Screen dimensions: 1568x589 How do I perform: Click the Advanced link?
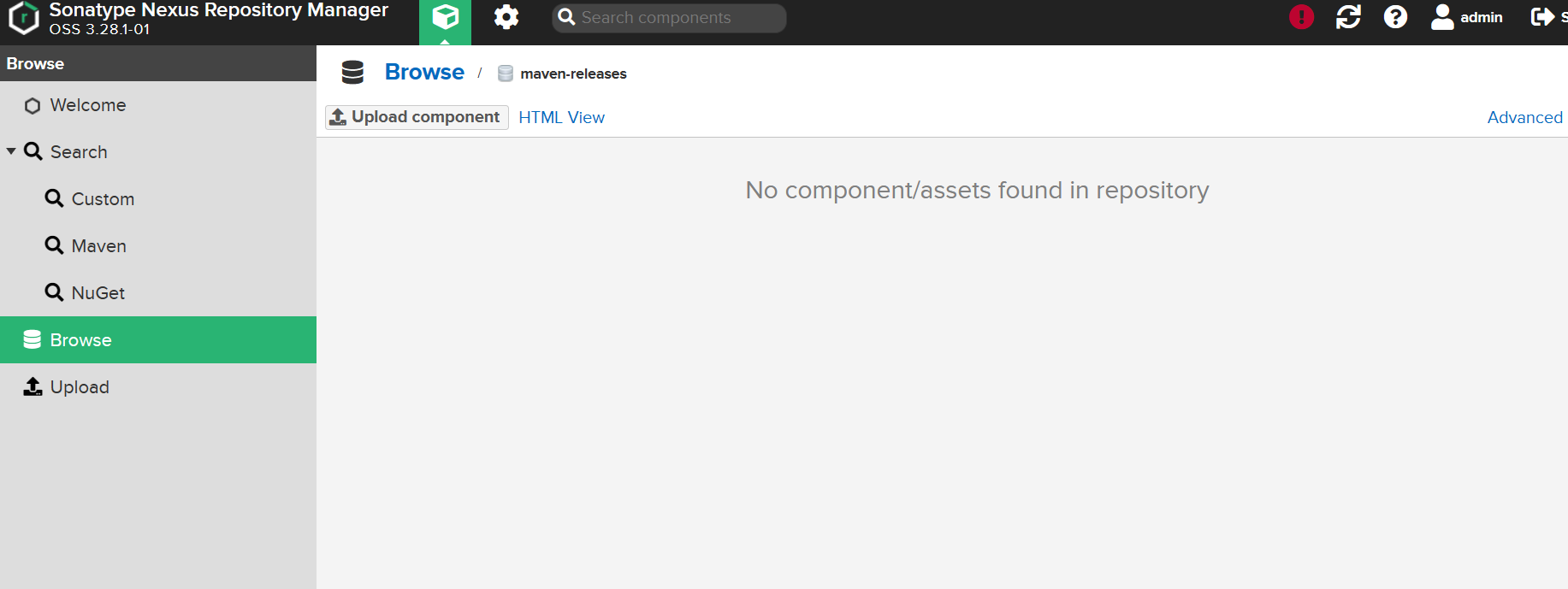click(x=1524, y=117)
